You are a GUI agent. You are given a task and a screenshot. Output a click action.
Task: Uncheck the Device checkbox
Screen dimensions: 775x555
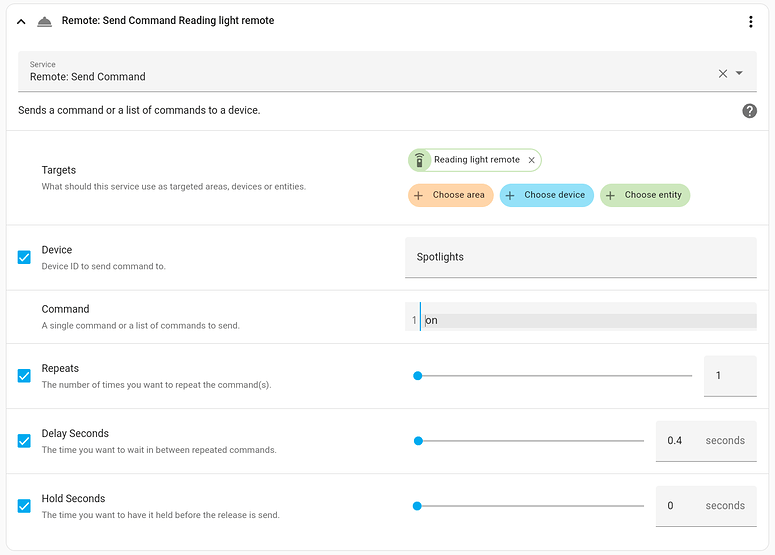(x=24, y=257)
